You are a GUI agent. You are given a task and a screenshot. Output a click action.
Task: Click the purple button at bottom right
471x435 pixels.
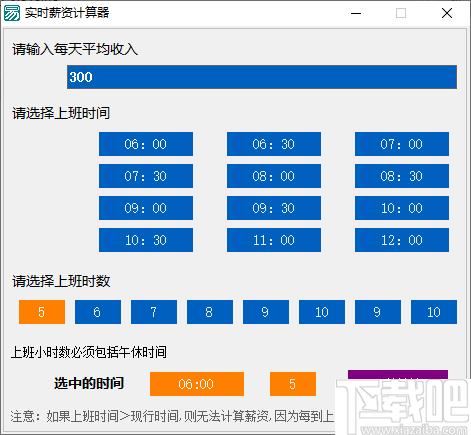click(398, 374)
